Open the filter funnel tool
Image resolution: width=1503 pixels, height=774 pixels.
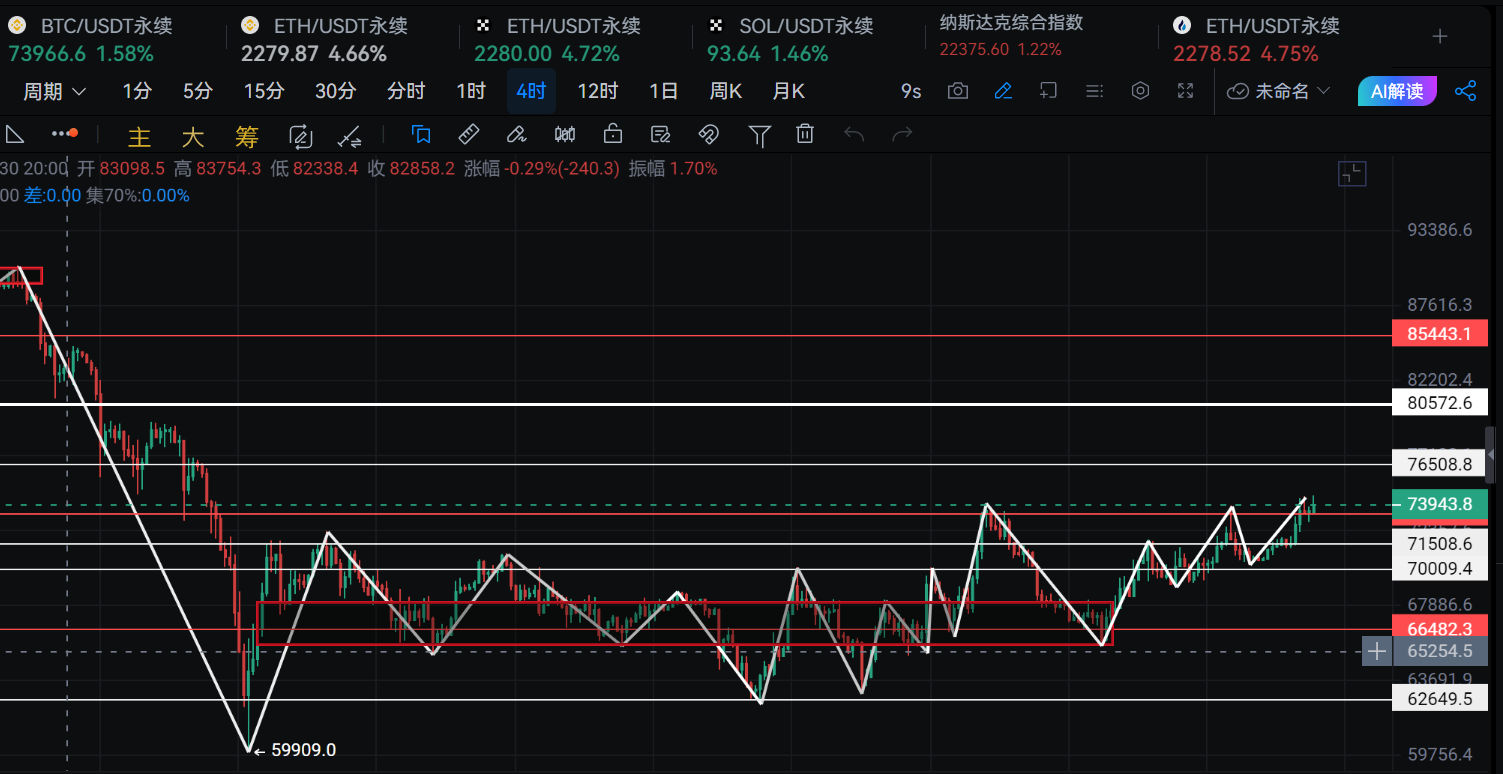coord(760,134)
